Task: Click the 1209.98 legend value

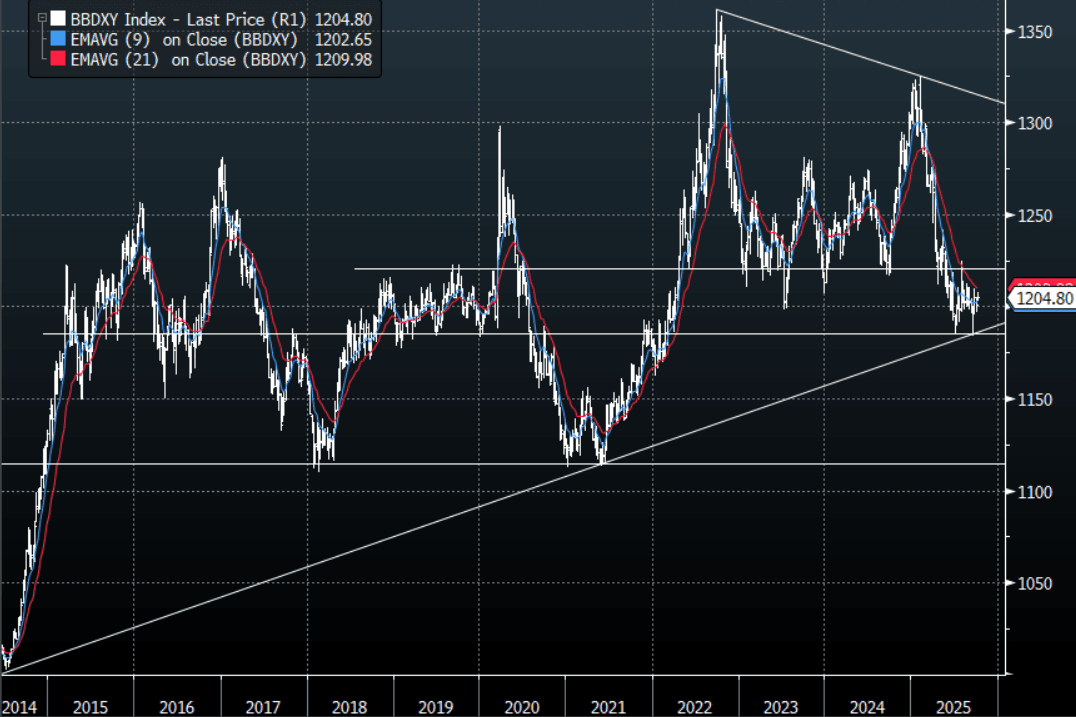Action: [x=343, y=60]
